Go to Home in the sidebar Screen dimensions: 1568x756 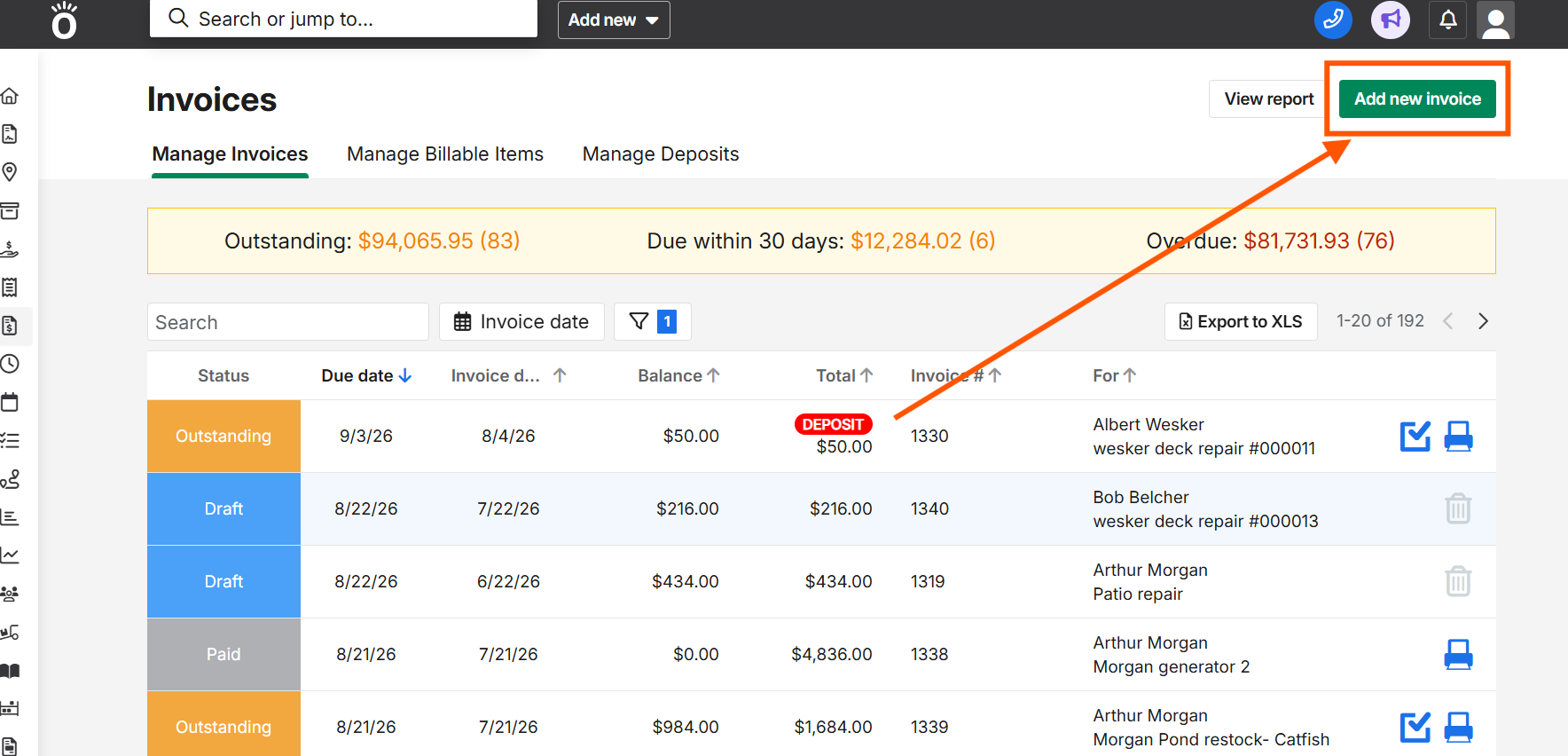(10, 96)
